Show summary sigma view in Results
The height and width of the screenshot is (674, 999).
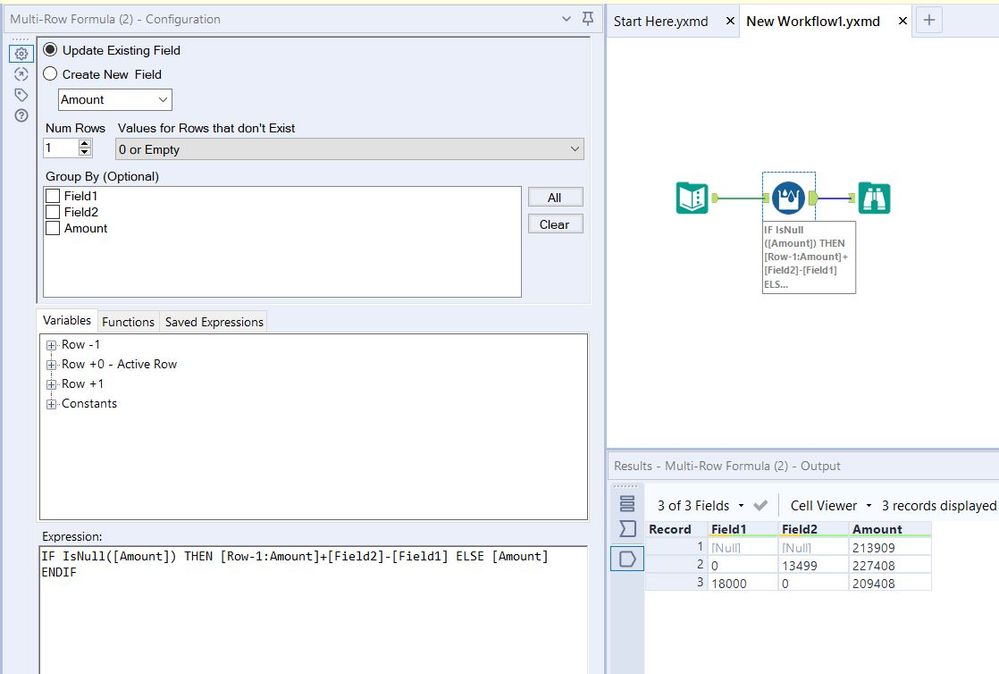(627, 529)
